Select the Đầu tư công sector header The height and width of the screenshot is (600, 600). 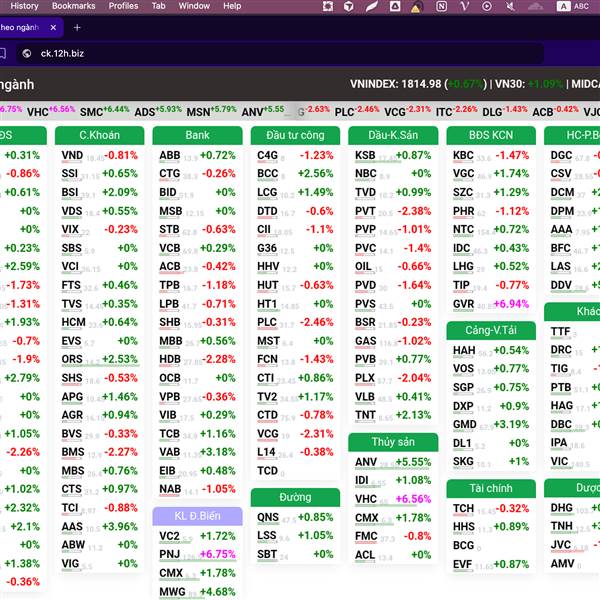point(295,135)
